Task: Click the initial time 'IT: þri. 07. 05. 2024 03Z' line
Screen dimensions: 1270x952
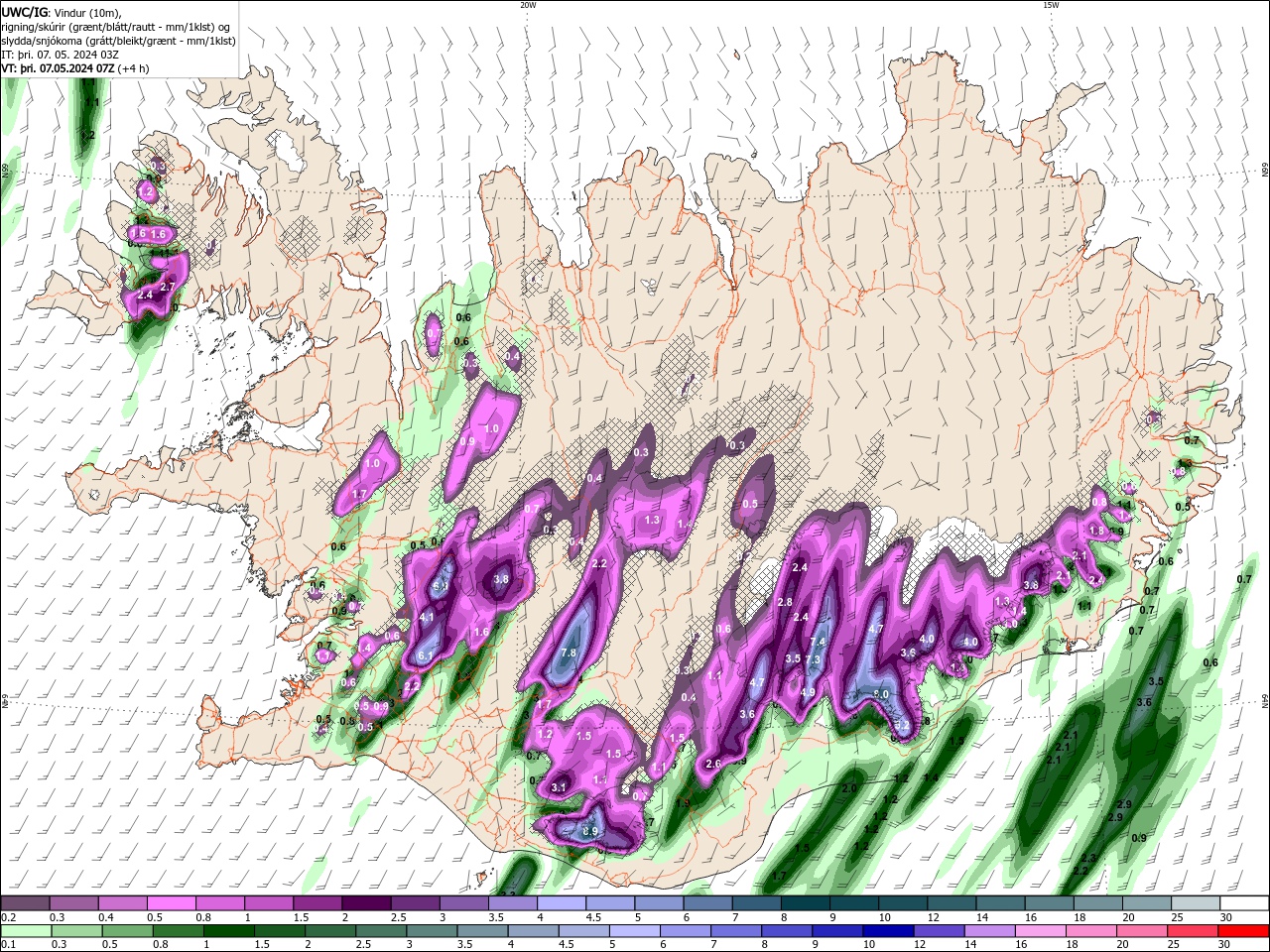Action: coord(61,55)
